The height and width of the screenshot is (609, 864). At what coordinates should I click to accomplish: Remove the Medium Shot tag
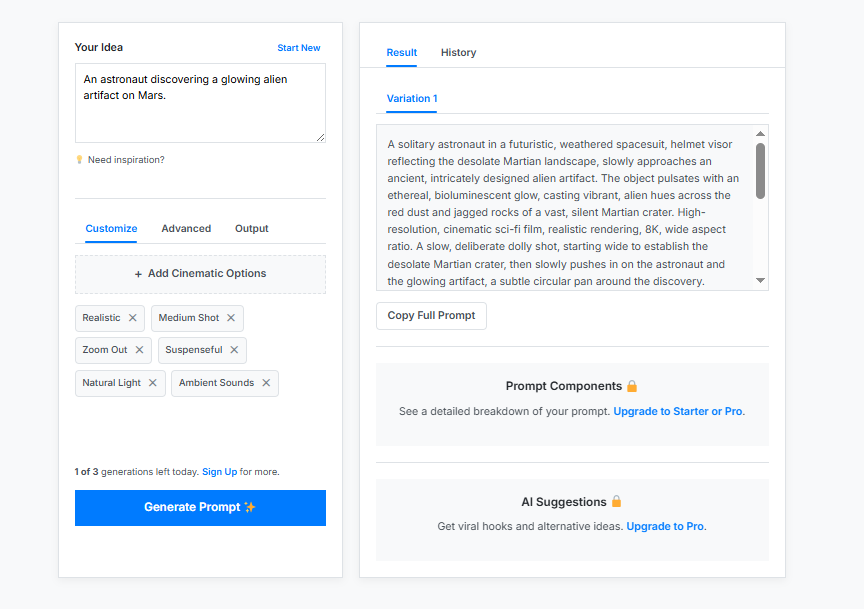pos(231,318)
